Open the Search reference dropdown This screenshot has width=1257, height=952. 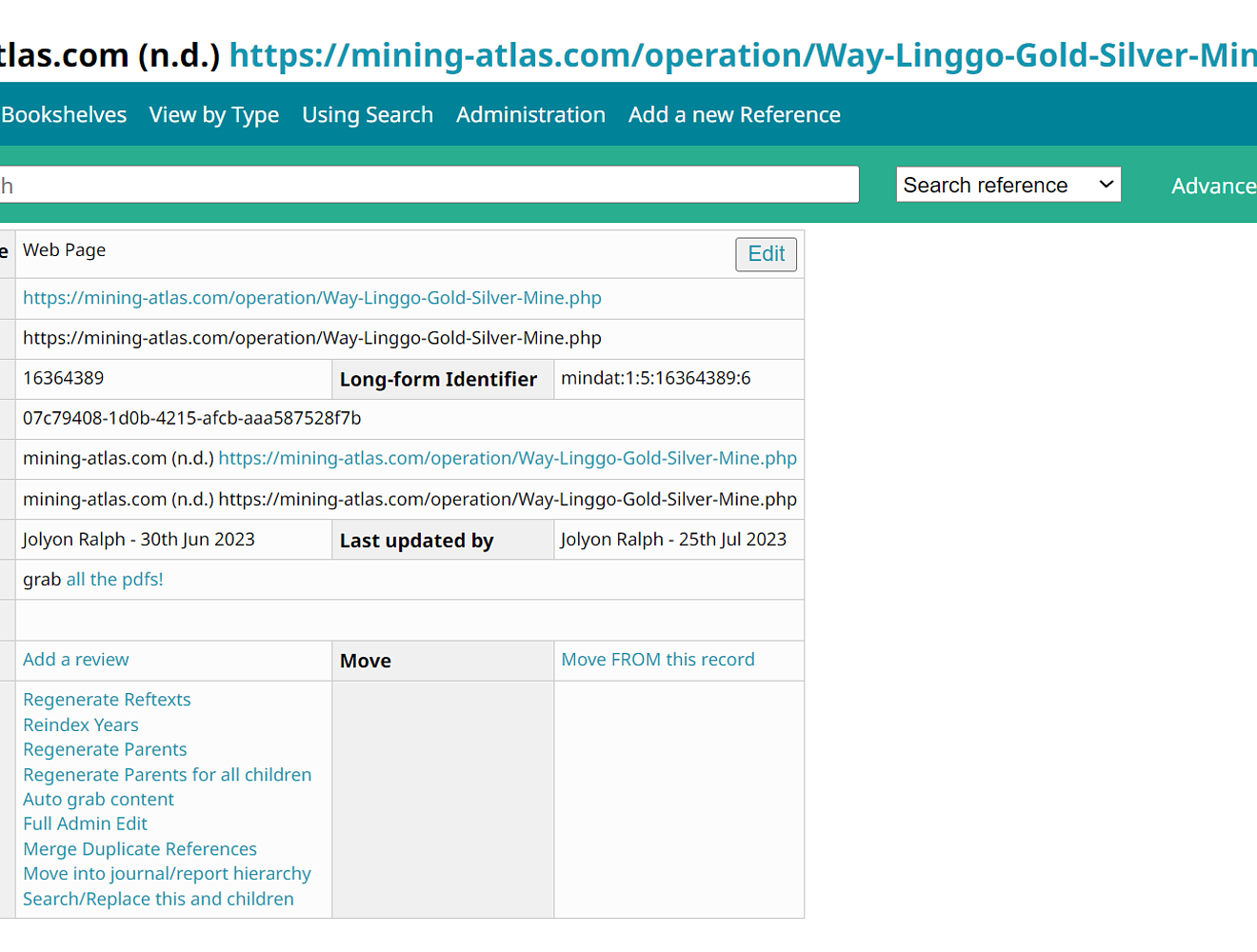(1008, 184)
